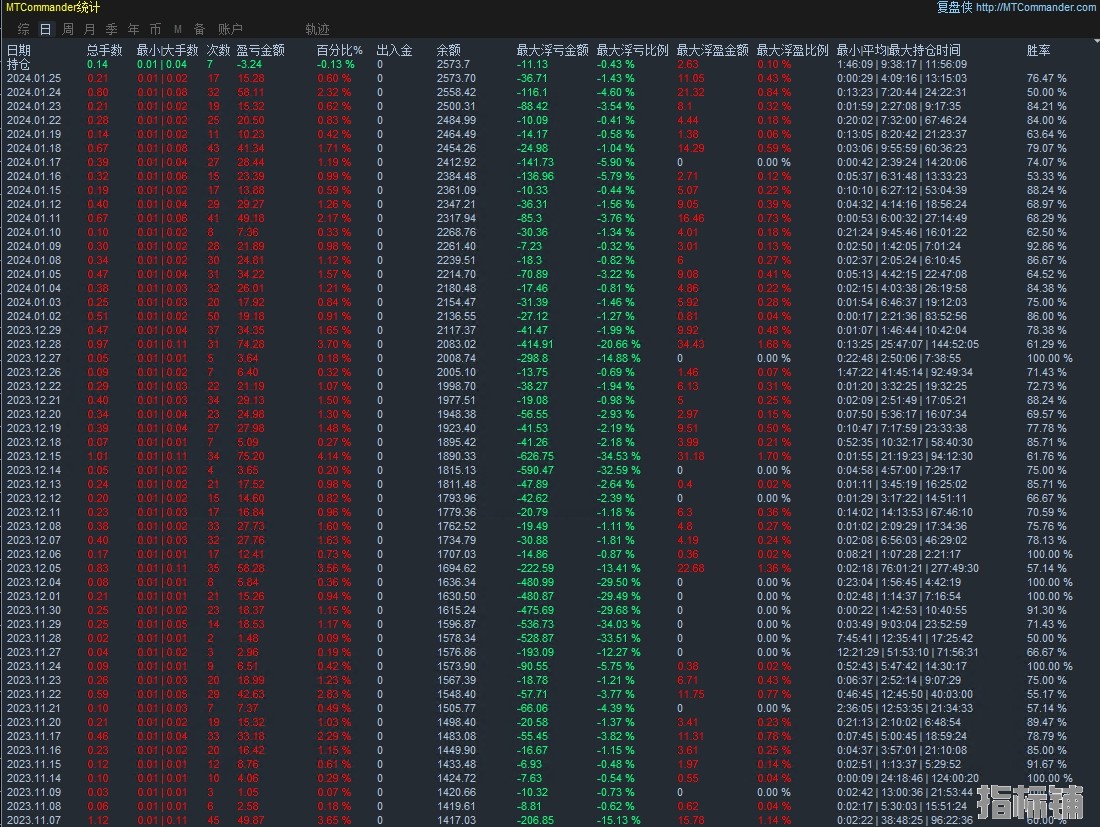
Task: Select the 2023.11.30 date row
Action: (550, 610)
